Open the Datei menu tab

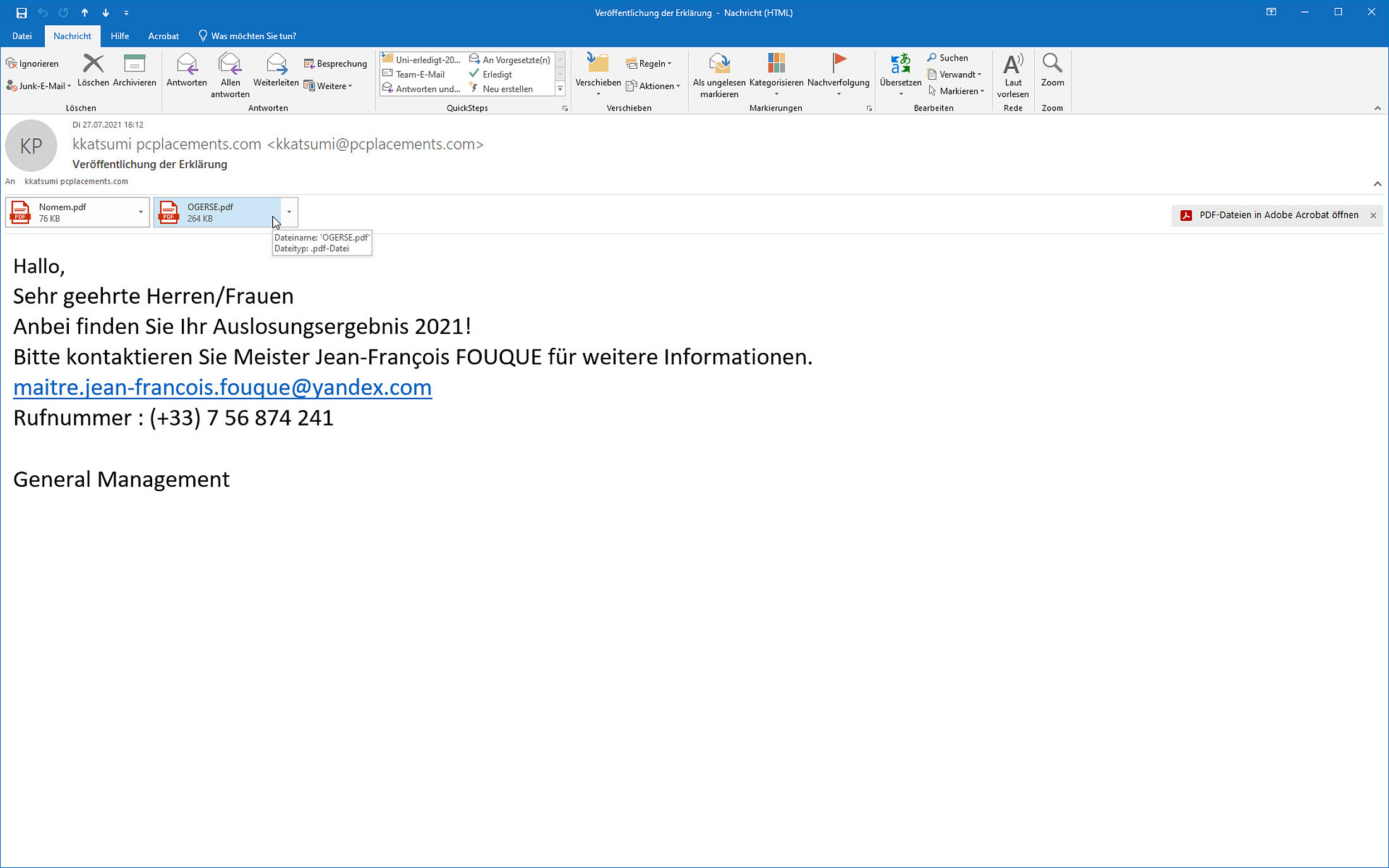(22, 36)
